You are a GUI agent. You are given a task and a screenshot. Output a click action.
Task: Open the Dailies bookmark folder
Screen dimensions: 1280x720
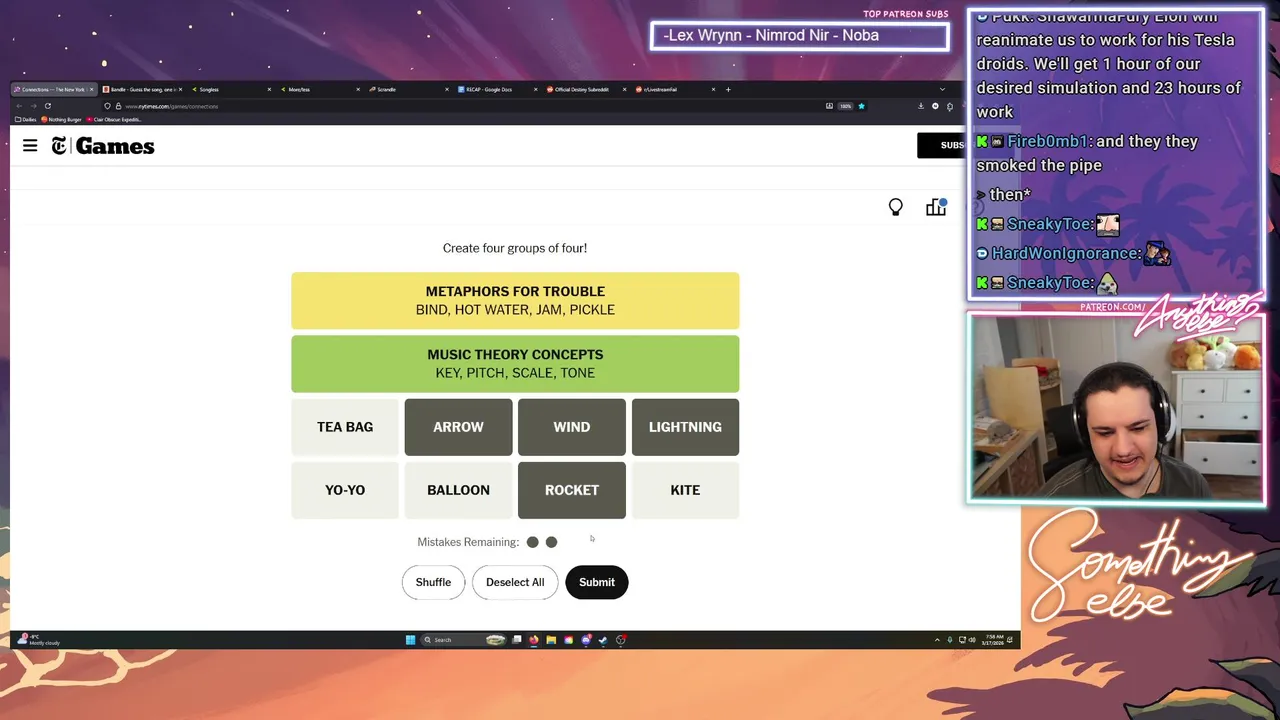25,119
